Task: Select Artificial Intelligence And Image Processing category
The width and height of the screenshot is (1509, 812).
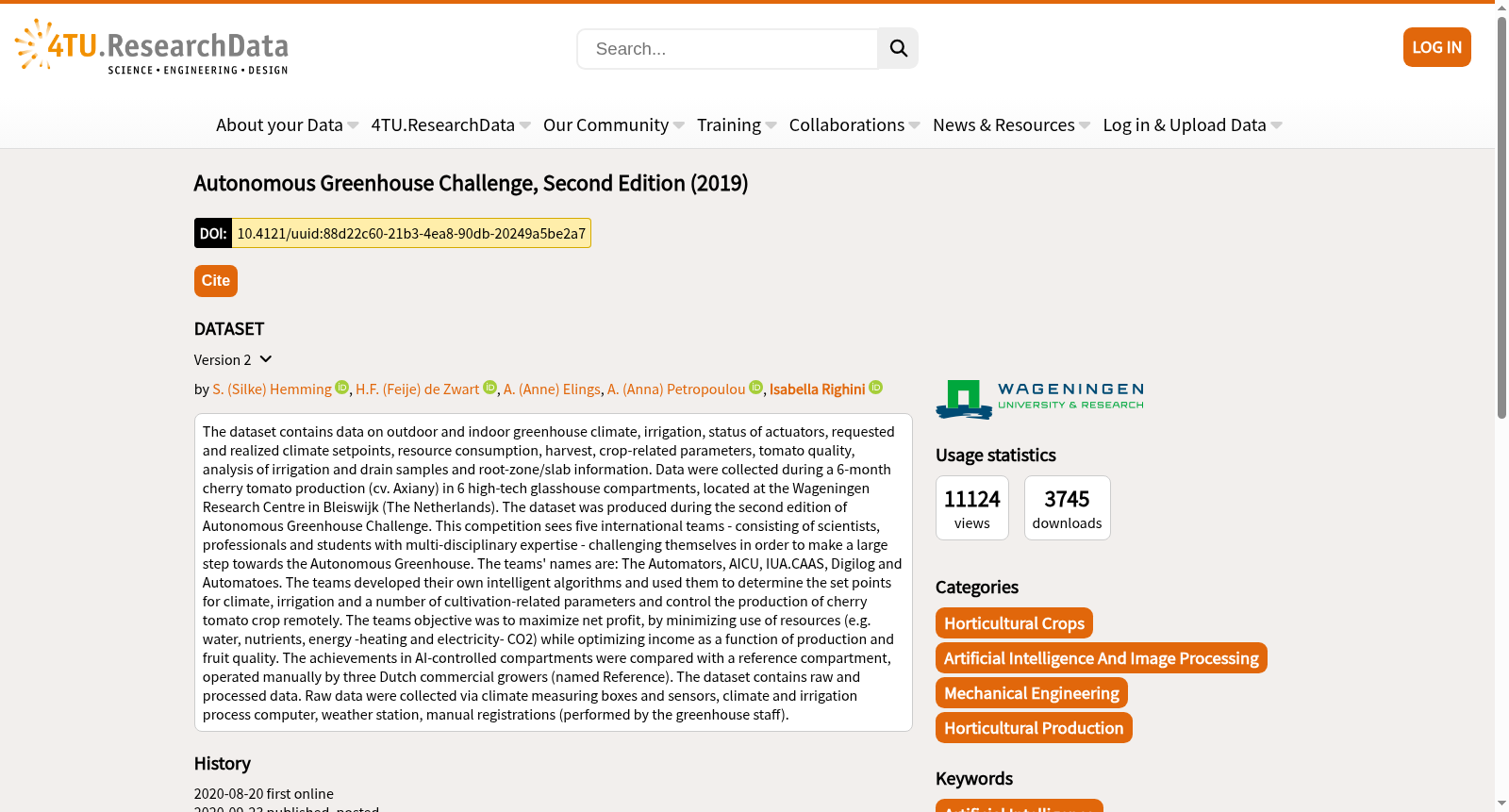Action: 1102,658
